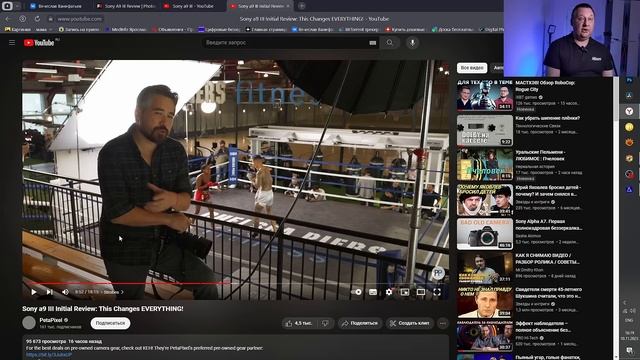640x360 pixels.
Task: Select the Все видео filter chip
Action: coord(471,68)
